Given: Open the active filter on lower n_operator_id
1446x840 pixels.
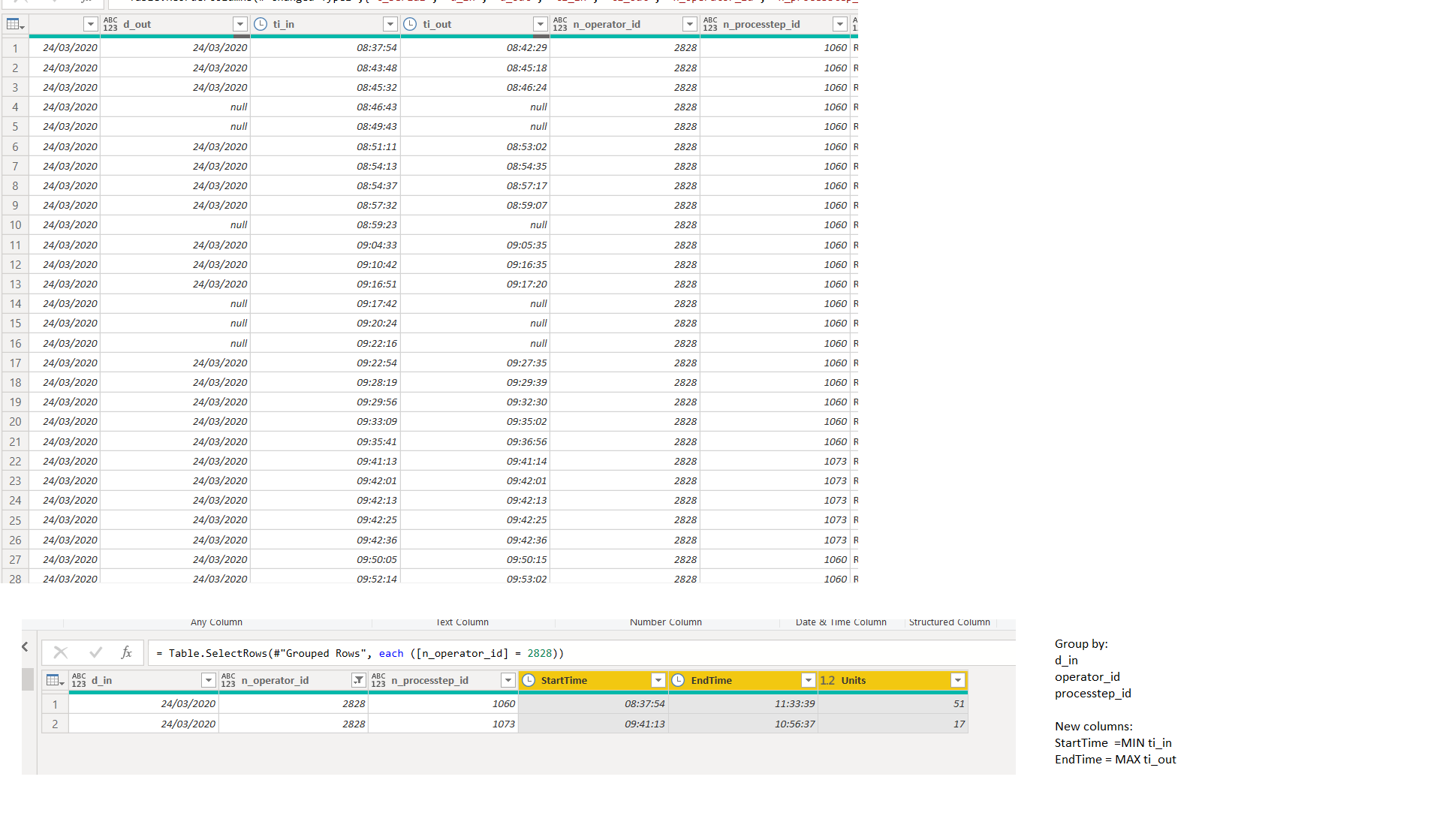Looking at the screenshot, I should coord(359,681).
